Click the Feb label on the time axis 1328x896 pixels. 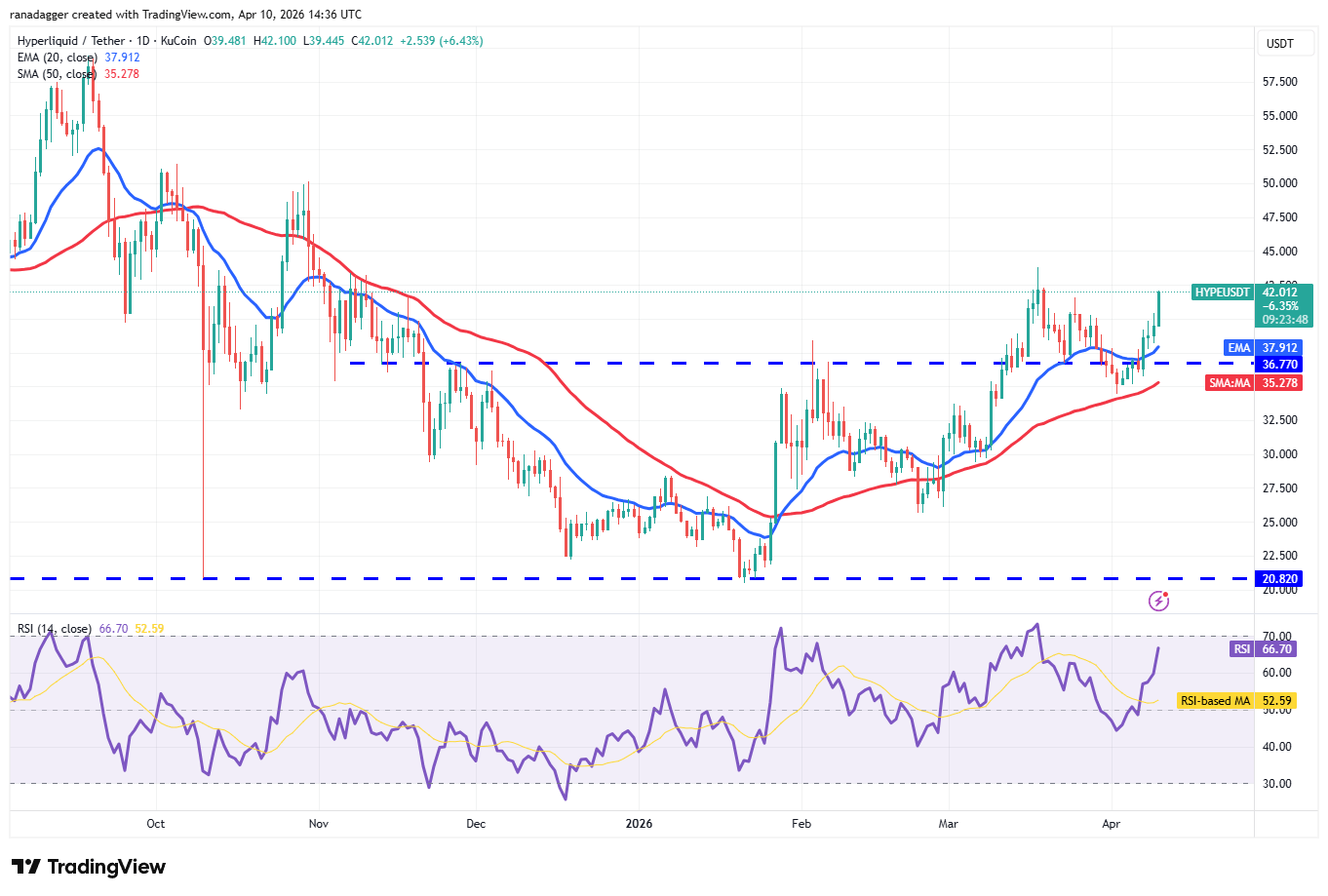click(x=801, y=824)
